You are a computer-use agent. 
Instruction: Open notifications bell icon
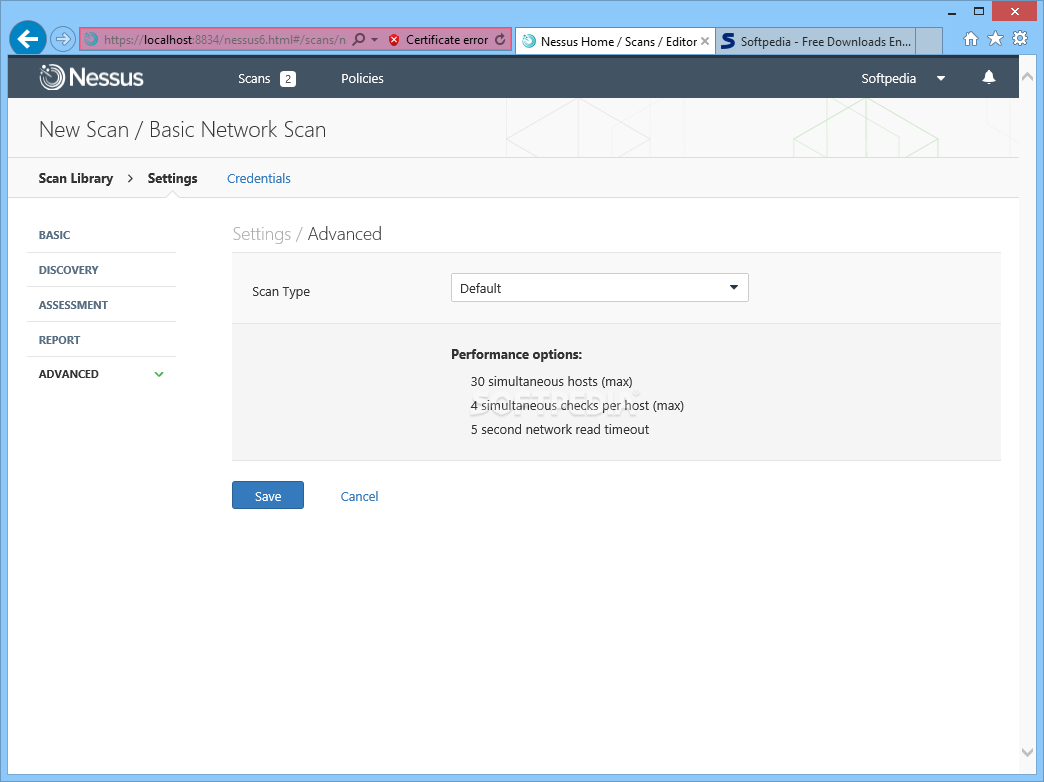pos(989,77)
